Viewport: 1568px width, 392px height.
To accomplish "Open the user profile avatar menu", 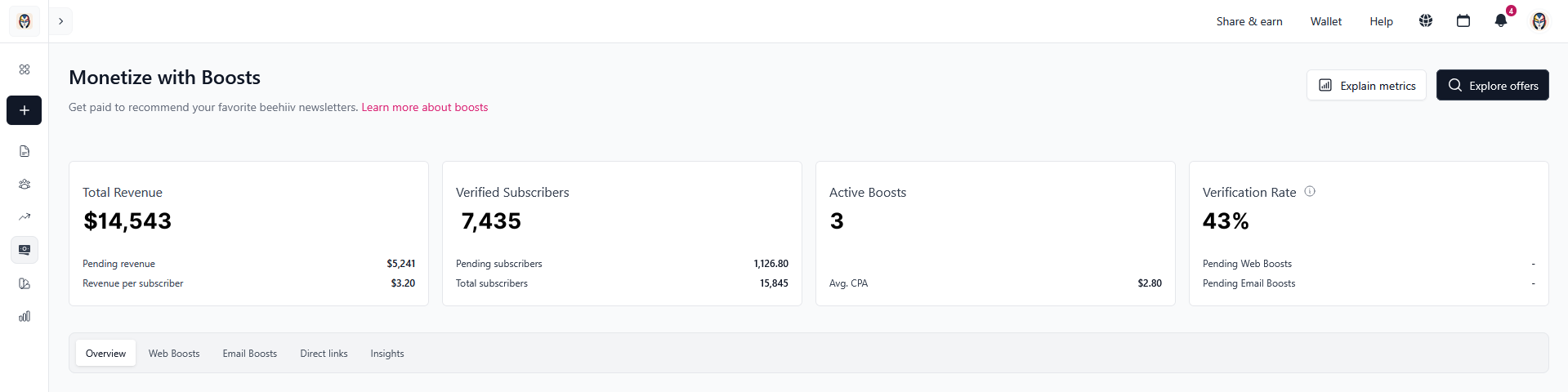I will click(1539, 21).
